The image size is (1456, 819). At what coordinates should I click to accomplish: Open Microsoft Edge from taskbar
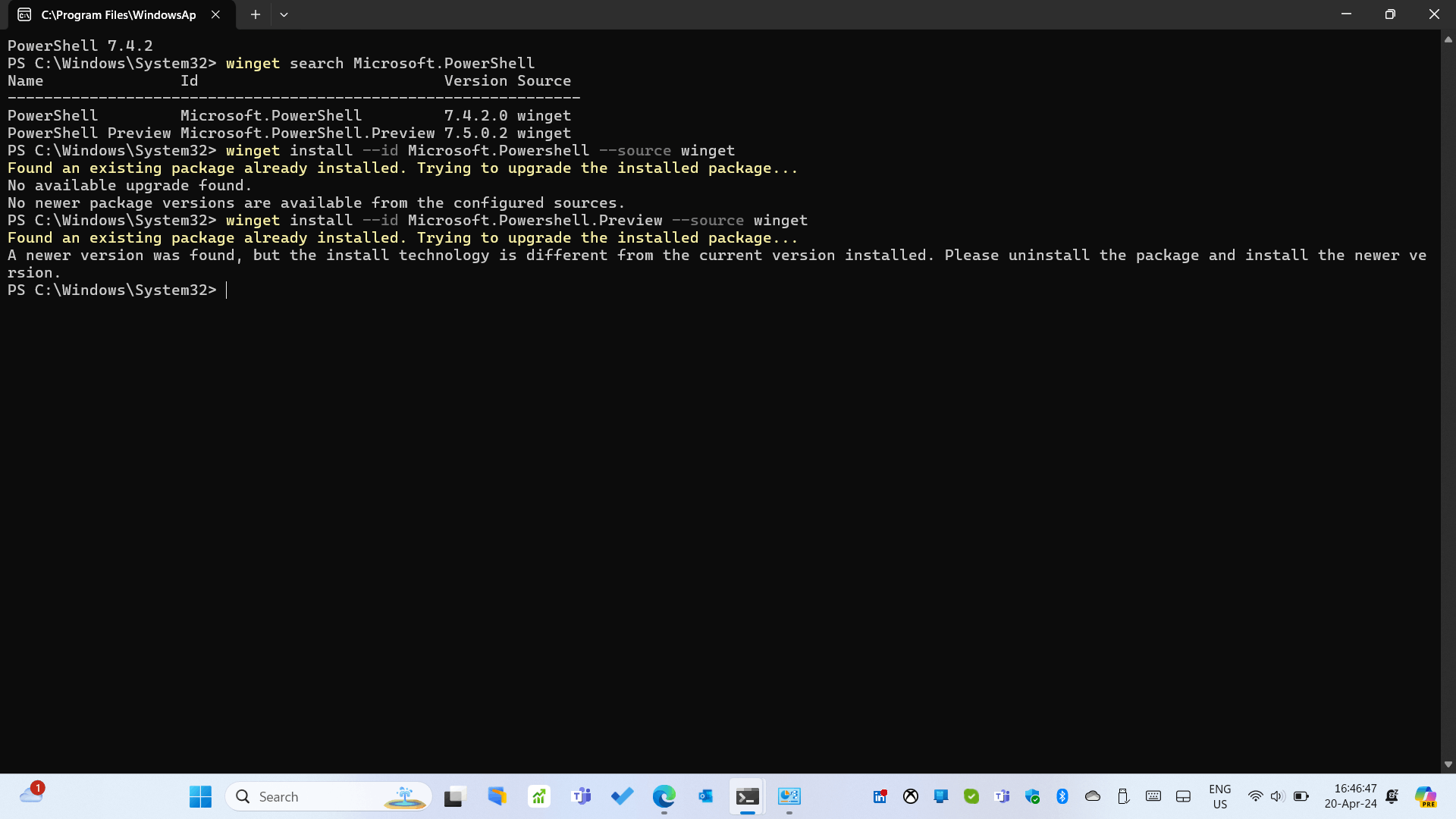point(664,796)
